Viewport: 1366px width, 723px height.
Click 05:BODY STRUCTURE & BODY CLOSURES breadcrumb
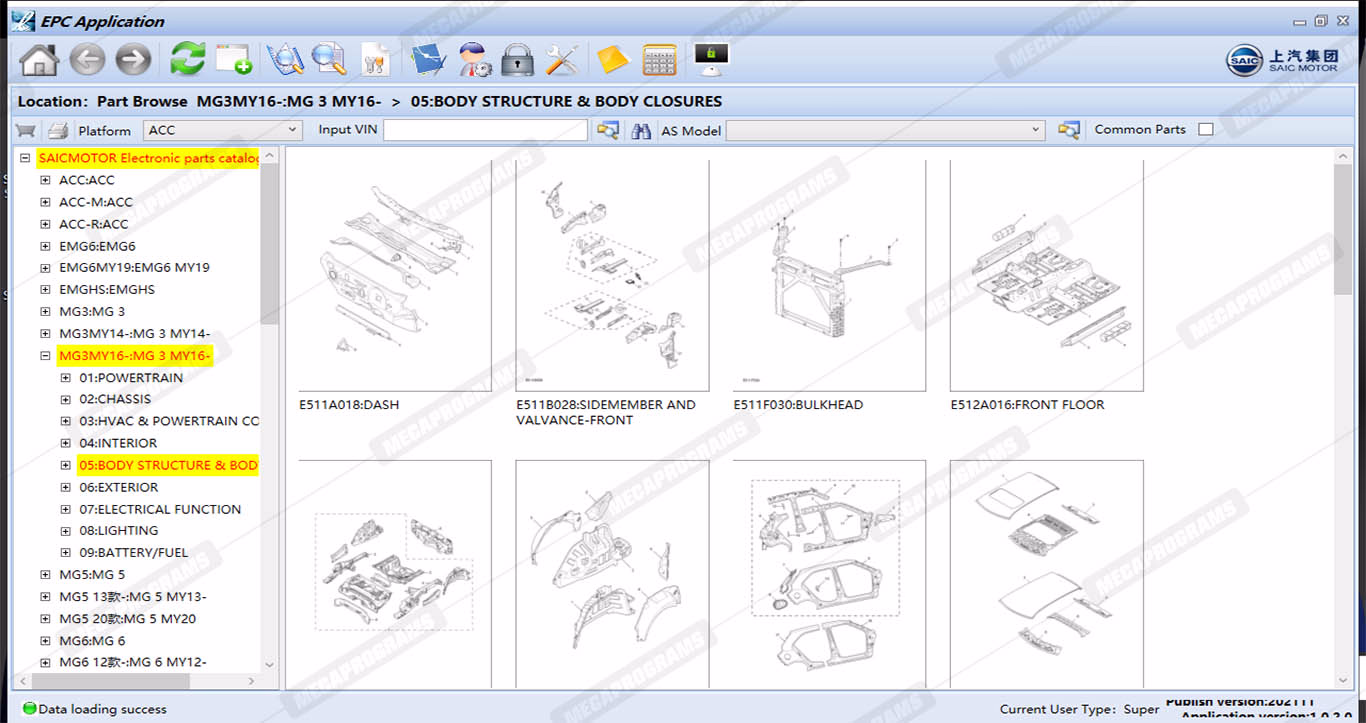tap(566, 101)
